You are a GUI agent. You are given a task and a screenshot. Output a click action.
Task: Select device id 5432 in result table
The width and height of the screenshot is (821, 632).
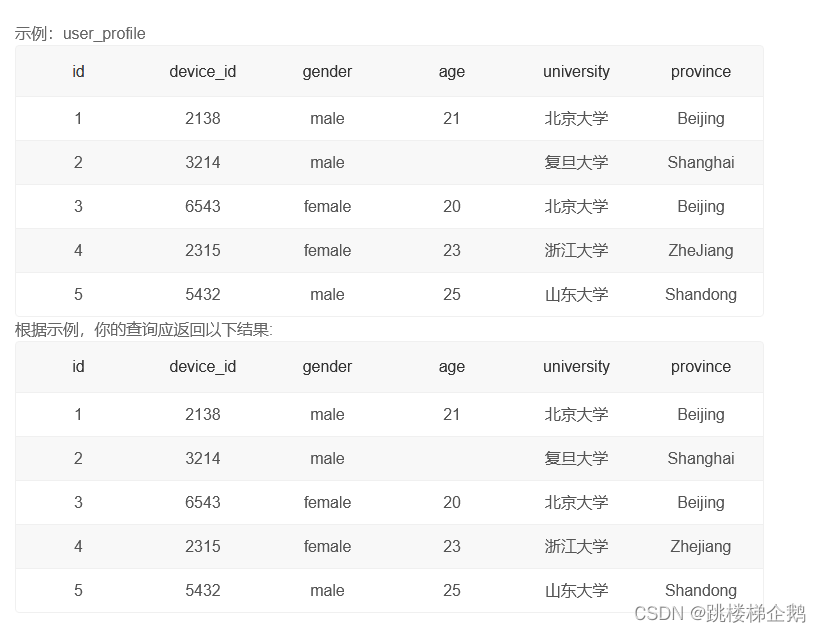pyautogui.click(x=203, y=590)
